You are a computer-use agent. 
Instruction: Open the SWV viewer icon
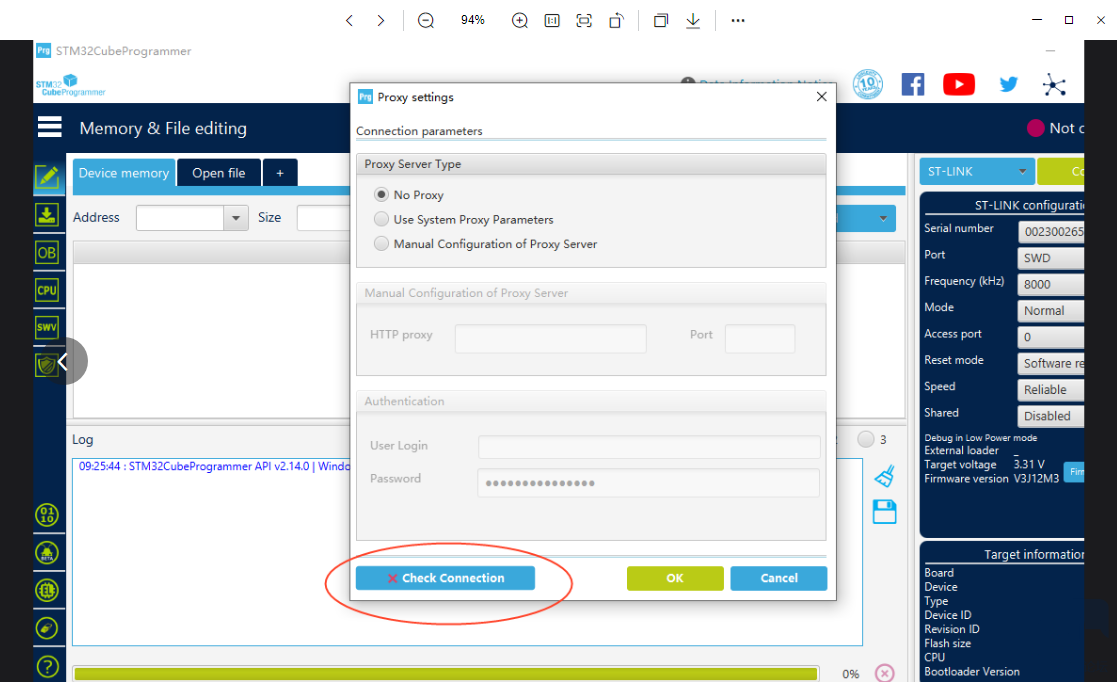pyautogui.click(x=47, y=327)
